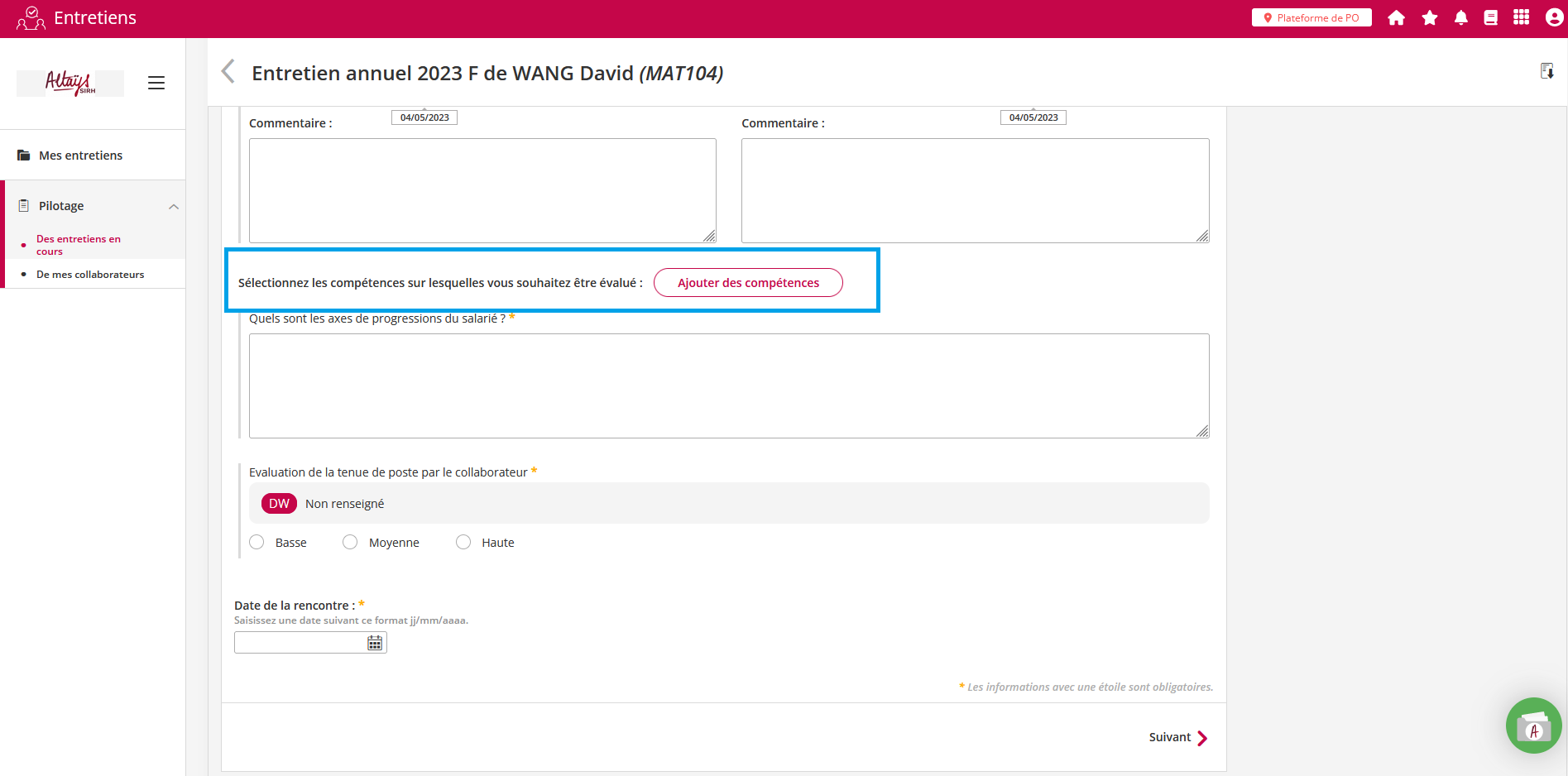This screenshot has height=776, width=1568.
Task: Click the documentation book icon in header
Action: (1490, 18)
